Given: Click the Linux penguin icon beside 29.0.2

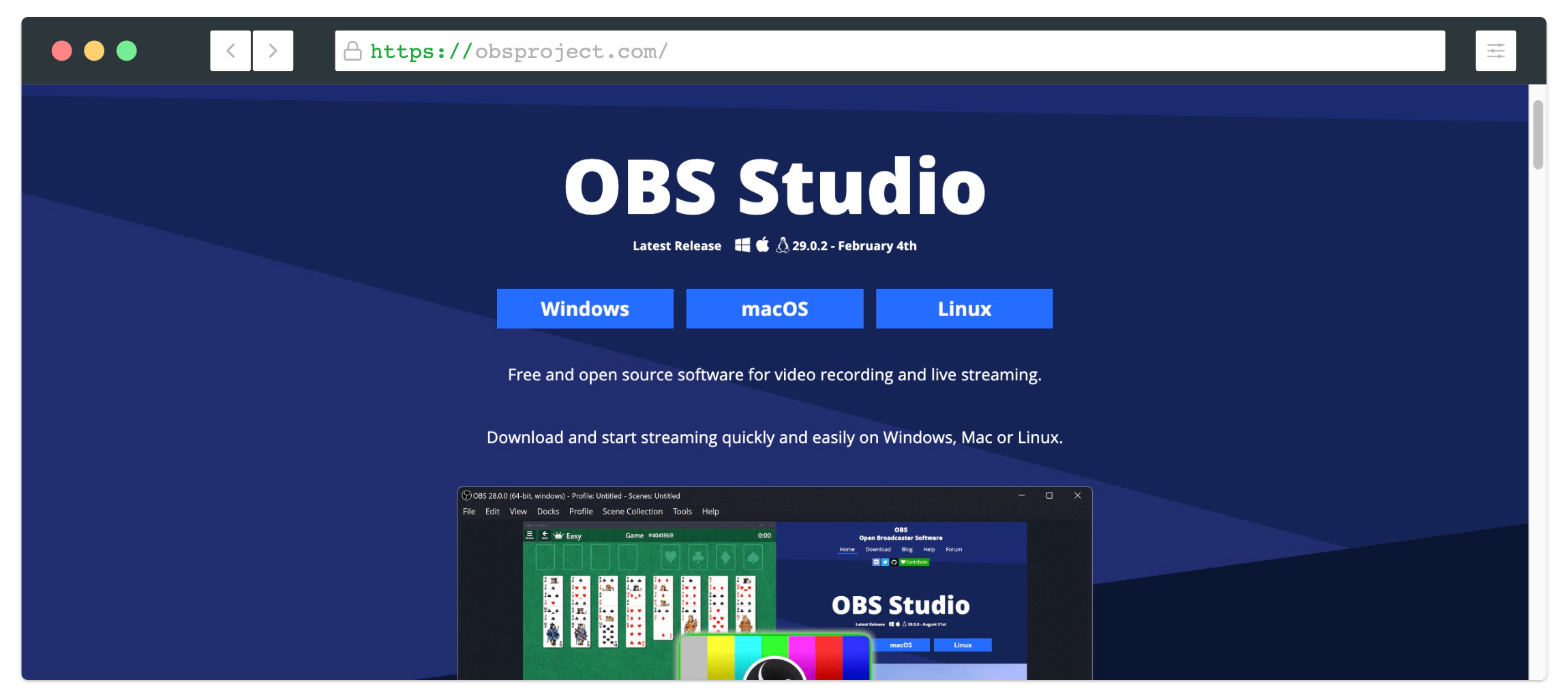Looking at the screenshot, I should [783, 245].
